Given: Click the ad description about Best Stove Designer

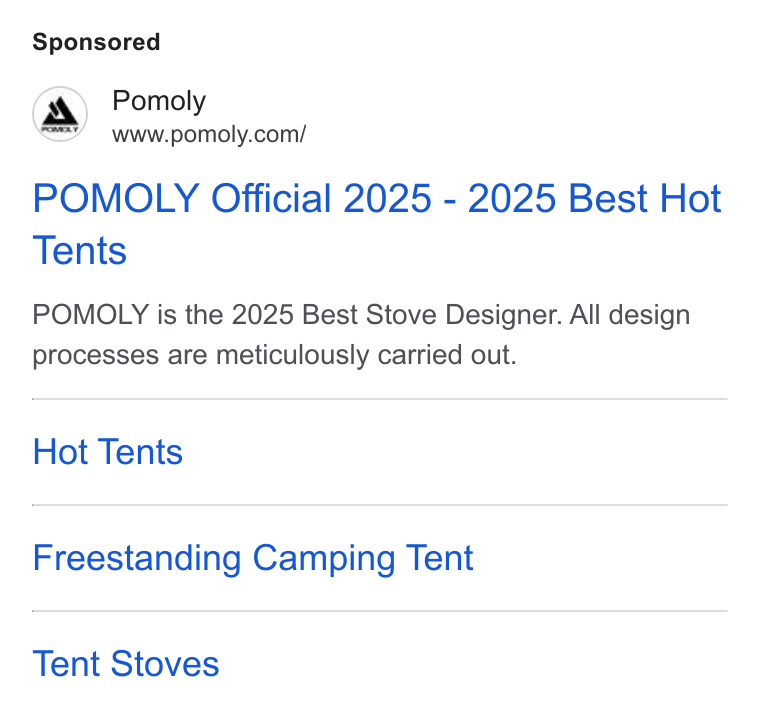Looking at the screenshot, I should [x=361, y=334].
